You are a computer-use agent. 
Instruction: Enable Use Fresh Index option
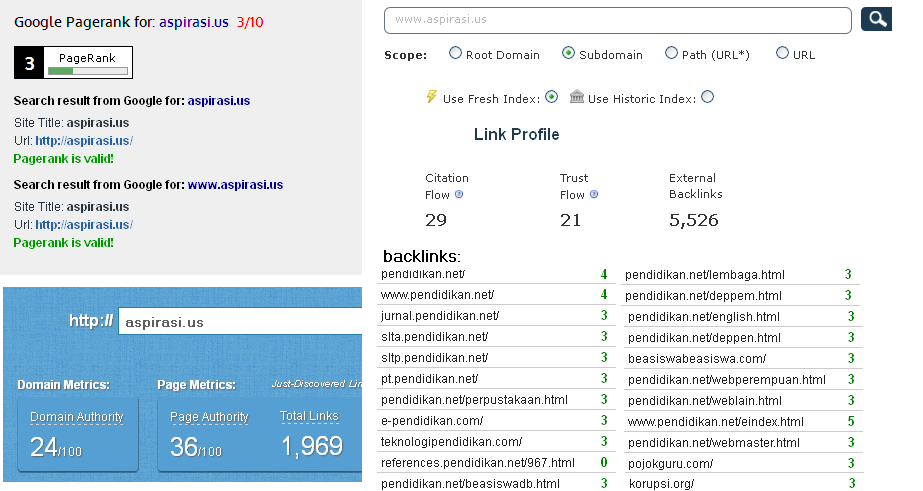coord(552,97)
